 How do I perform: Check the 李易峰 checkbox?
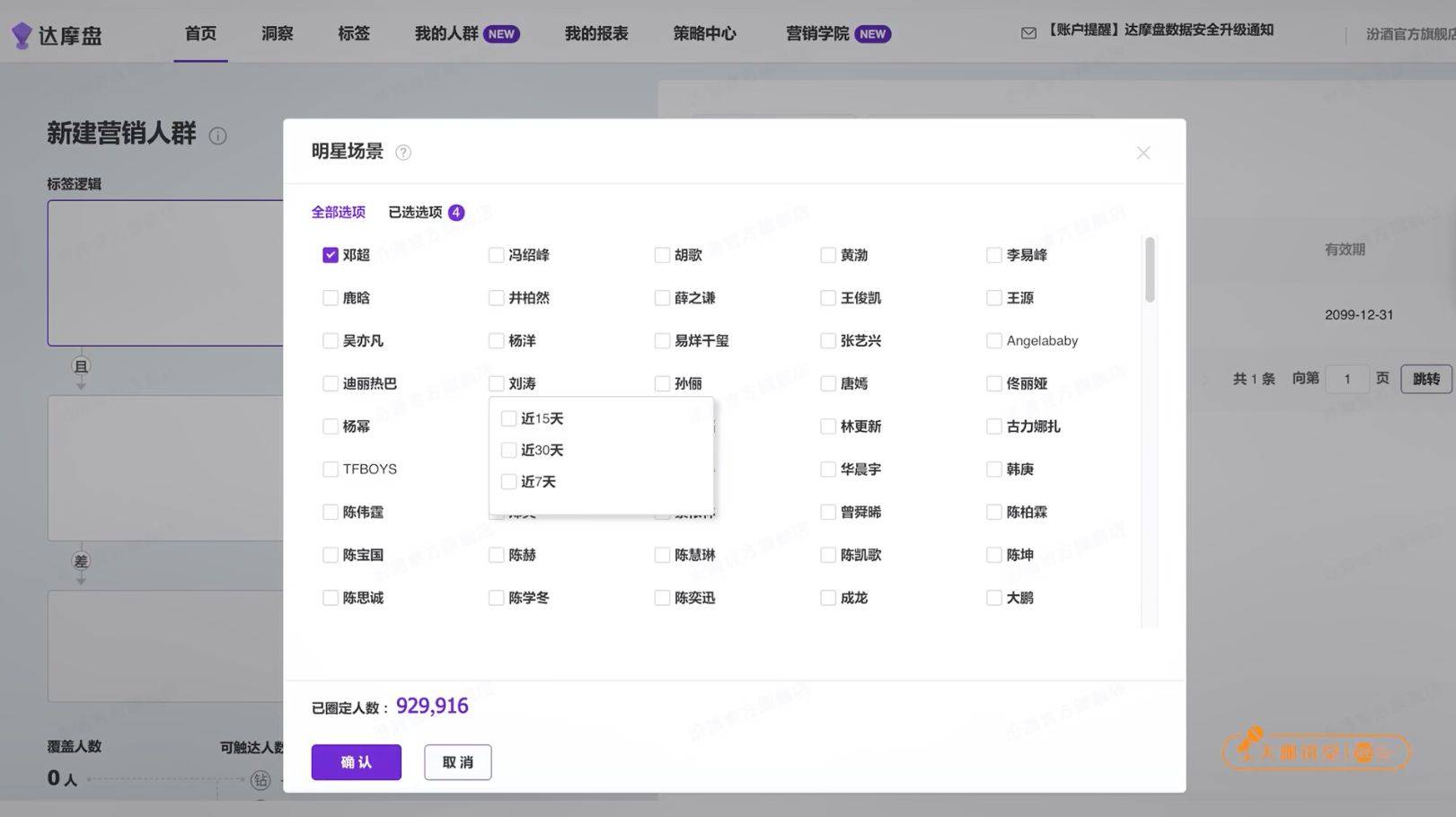click(994, 255)
